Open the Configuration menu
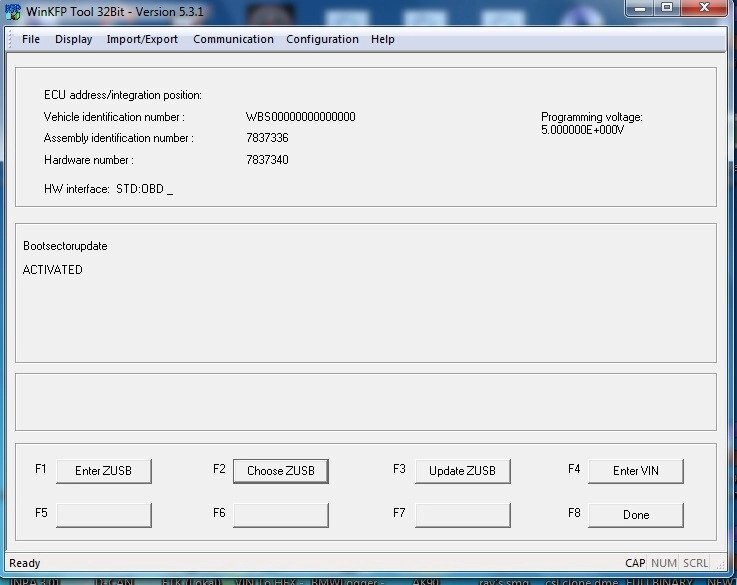737x585 pixels. tap(322, 39)
